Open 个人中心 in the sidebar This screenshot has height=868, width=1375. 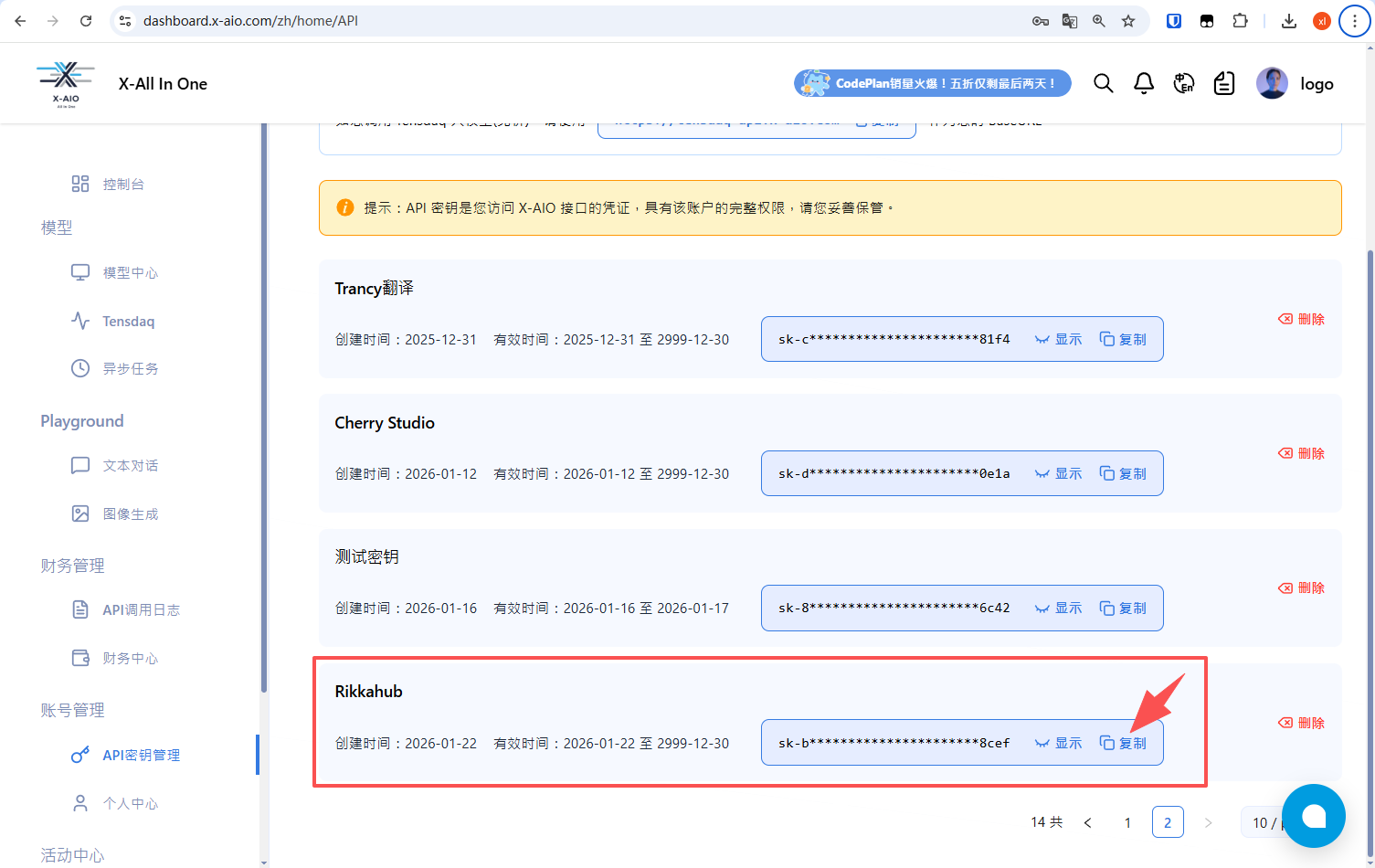(114, 803)
